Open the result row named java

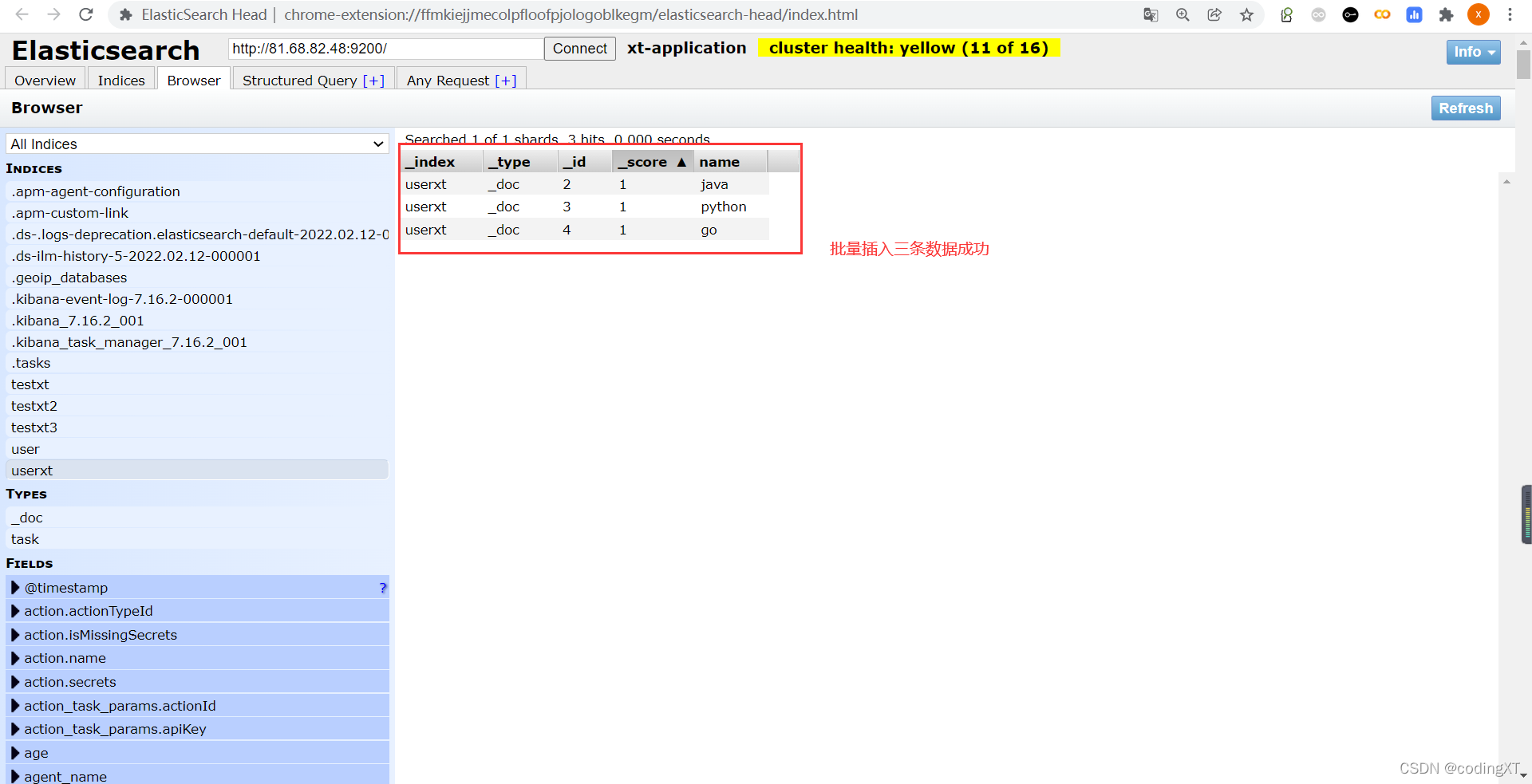[585, 184]
